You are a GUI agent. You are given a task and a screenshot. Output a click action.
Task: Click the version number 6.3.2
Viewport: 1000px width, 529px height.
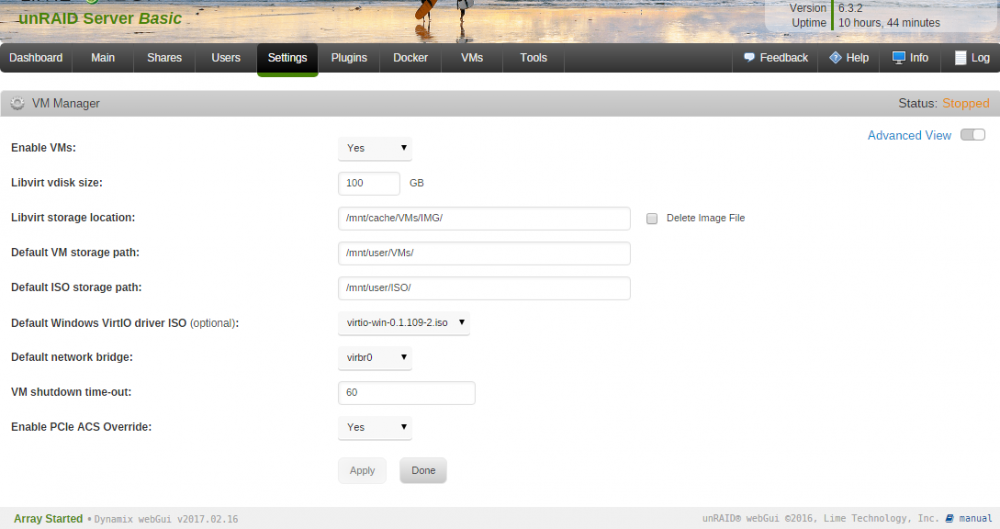[850, 8]
